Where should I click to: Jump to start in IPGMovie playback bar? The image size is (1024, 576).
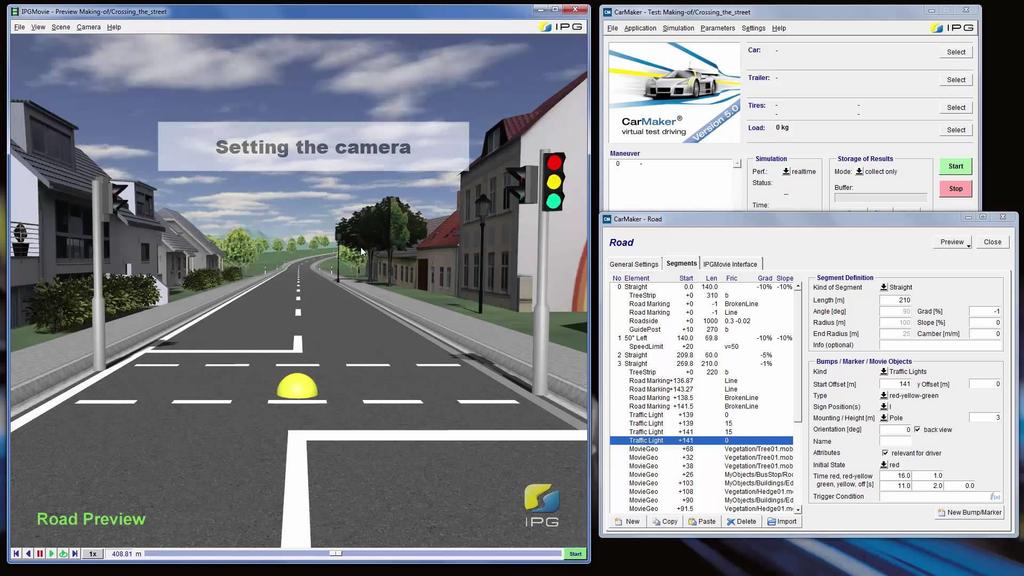(x=16, y=553)
